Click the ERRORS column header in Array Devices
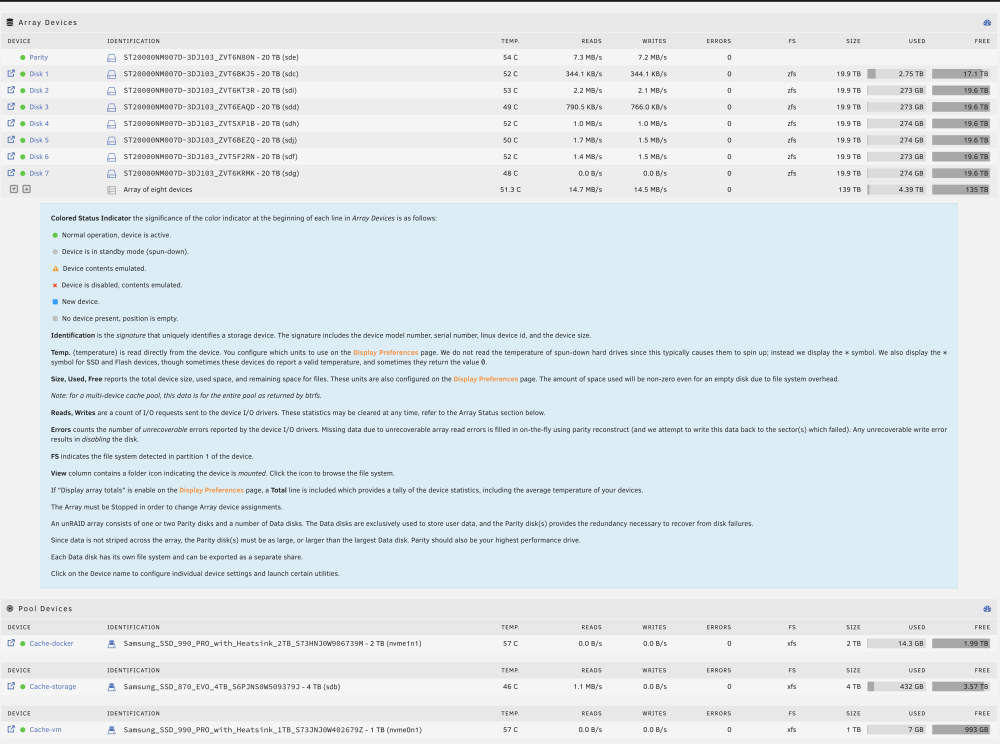The image size is (1000, 744). pyautogui.click(x=719, y=41)
